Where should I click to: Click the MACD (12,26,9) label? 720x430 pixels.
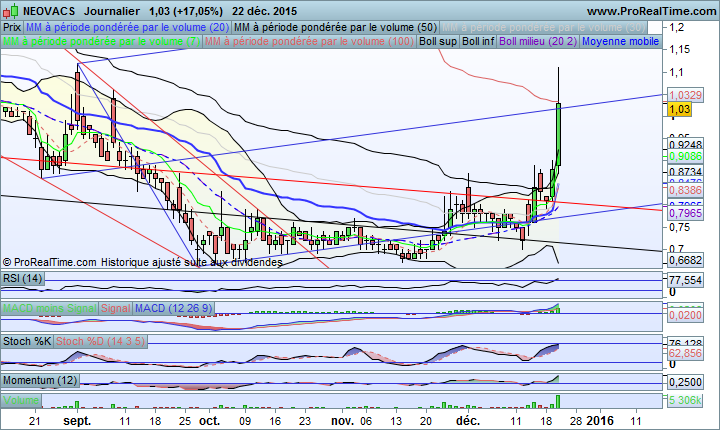point(172,309)
